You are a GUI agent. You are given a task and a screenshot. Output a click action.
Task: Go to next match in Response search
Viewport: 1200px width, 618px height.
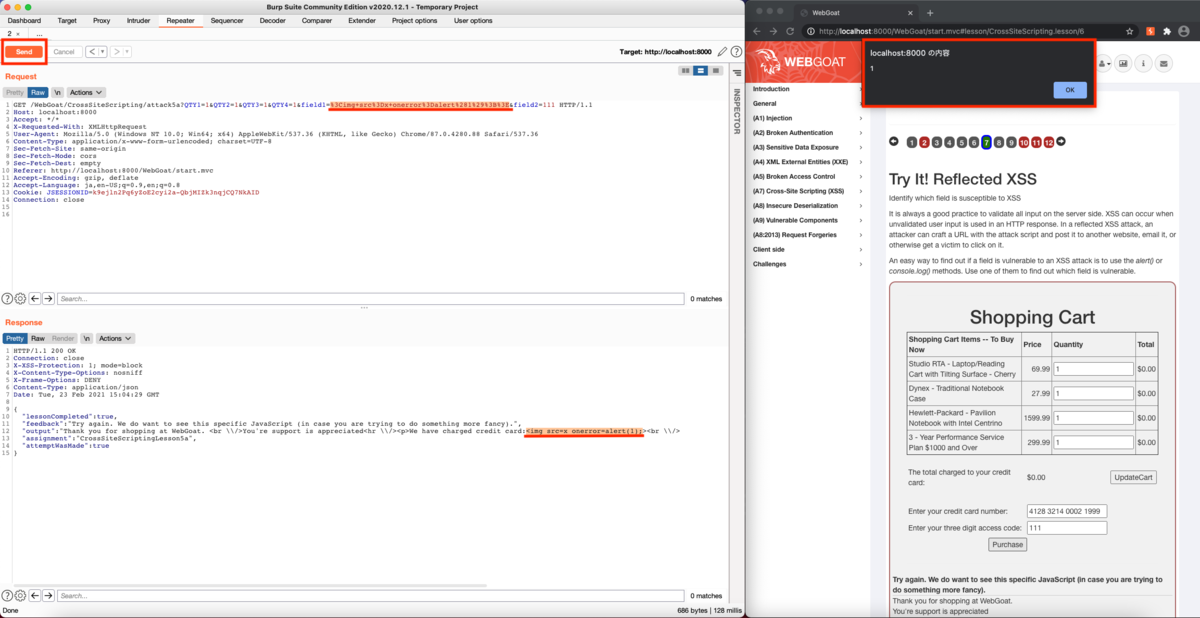pyautogui.click(x=48, y=596)
